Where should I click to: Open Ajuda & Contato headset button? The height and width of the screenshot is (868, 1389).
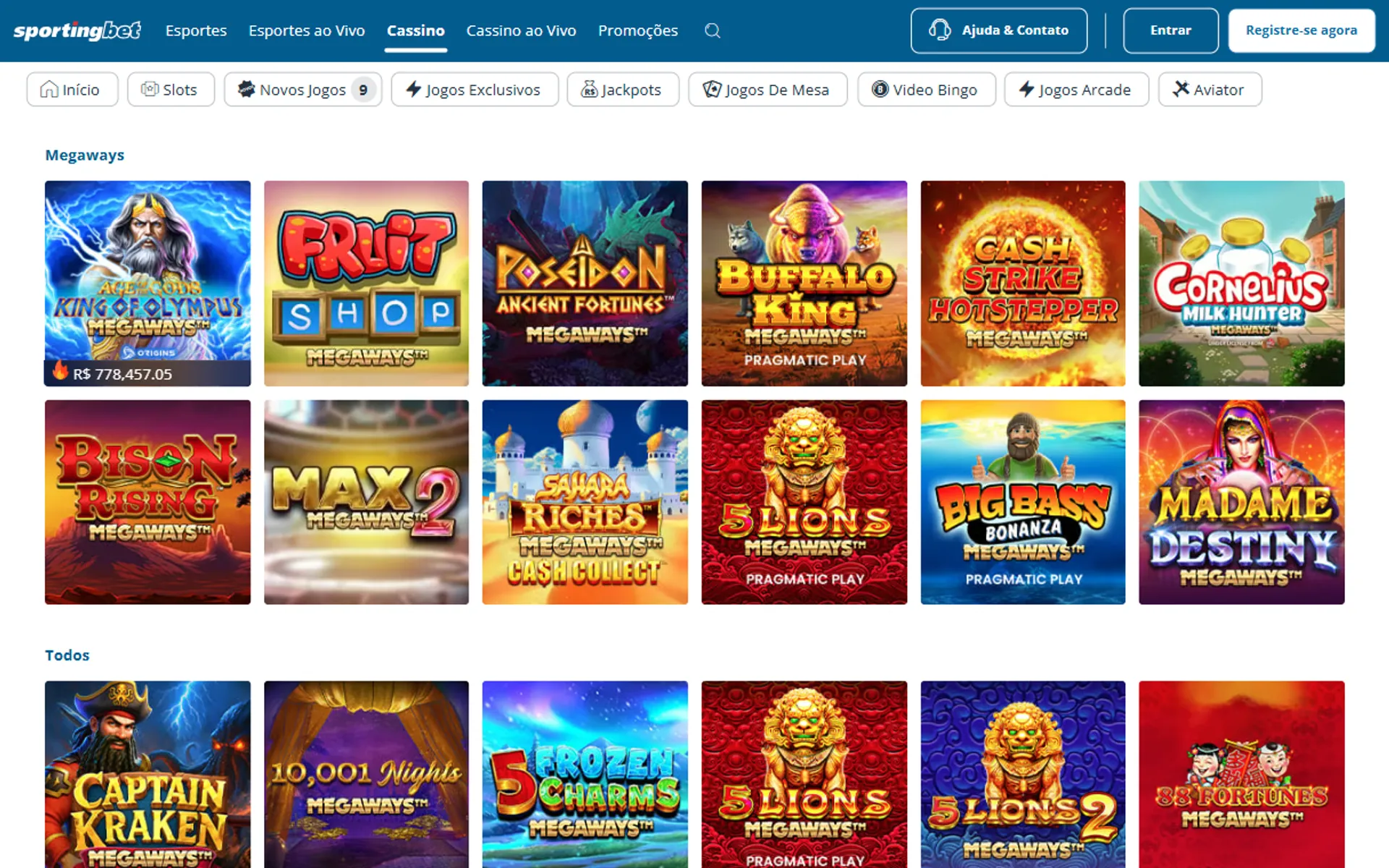point(999,30)
